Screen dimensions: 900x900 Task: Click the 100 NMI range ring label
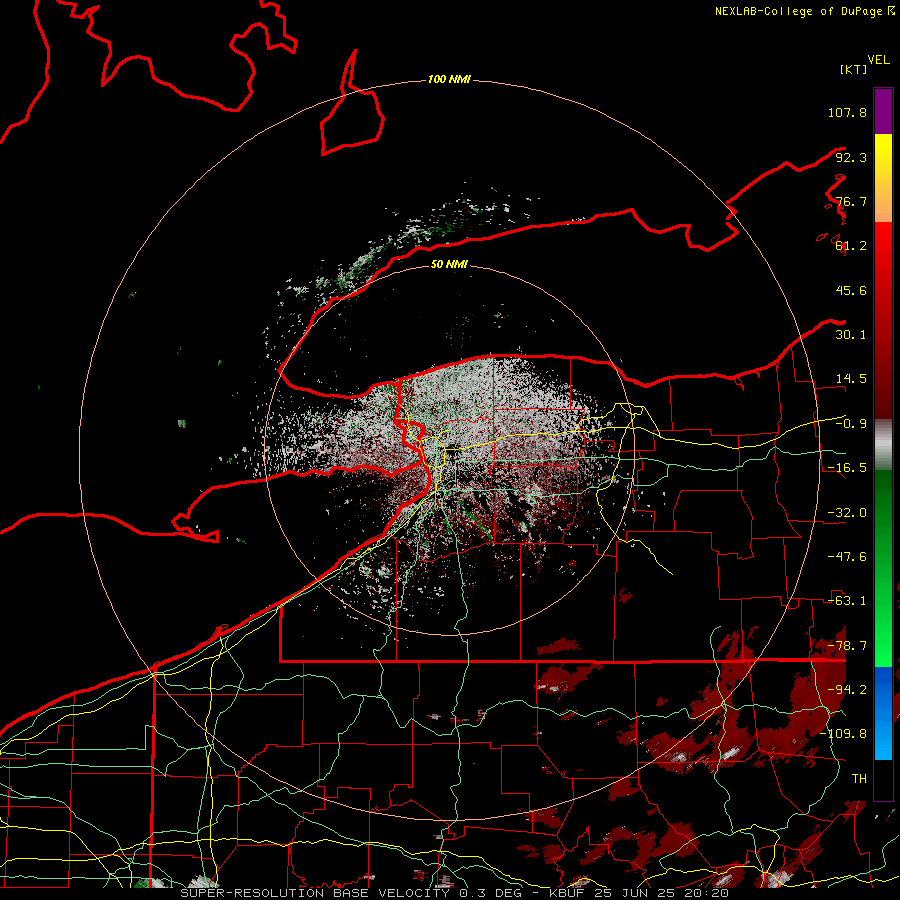[449, 79]
